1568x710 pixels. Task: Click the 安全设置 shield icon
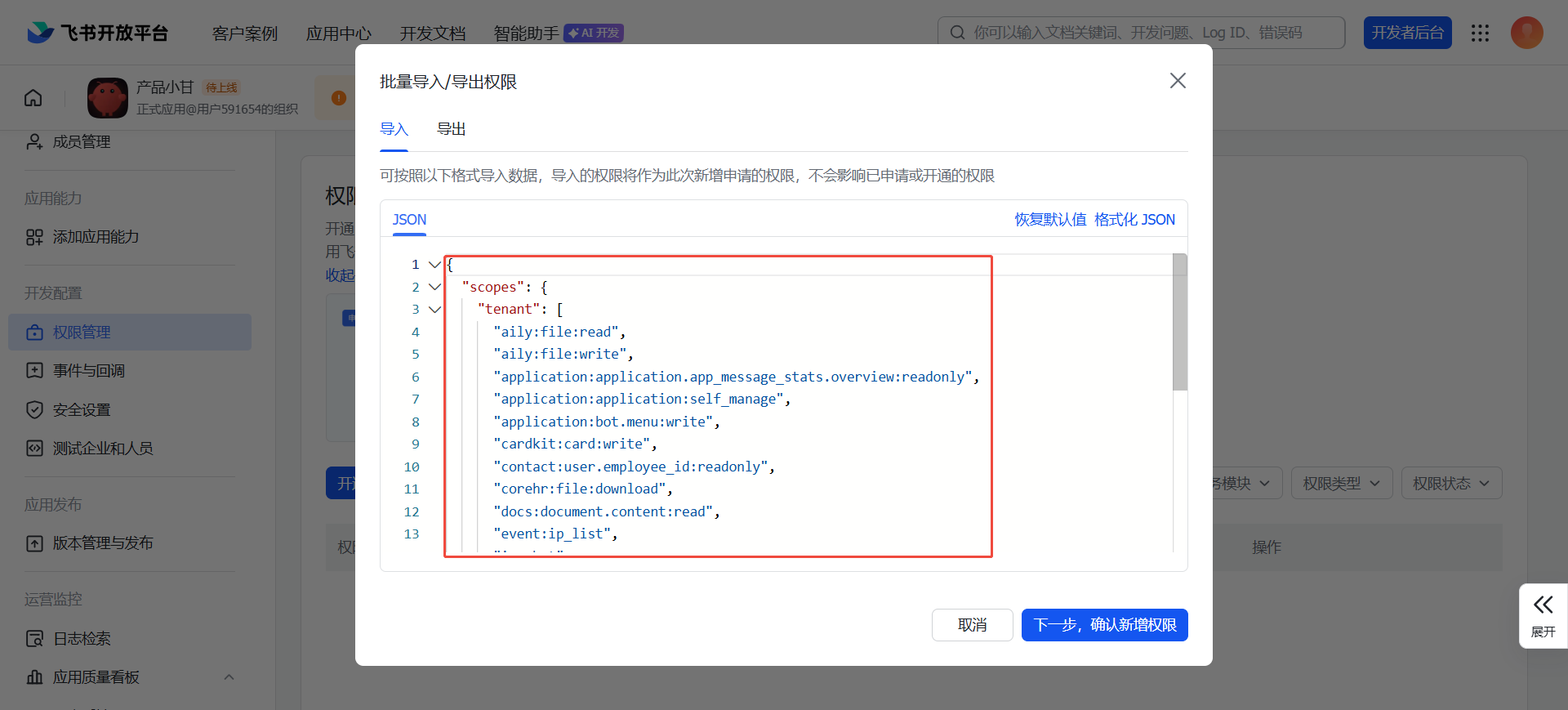tap(34, 410)
